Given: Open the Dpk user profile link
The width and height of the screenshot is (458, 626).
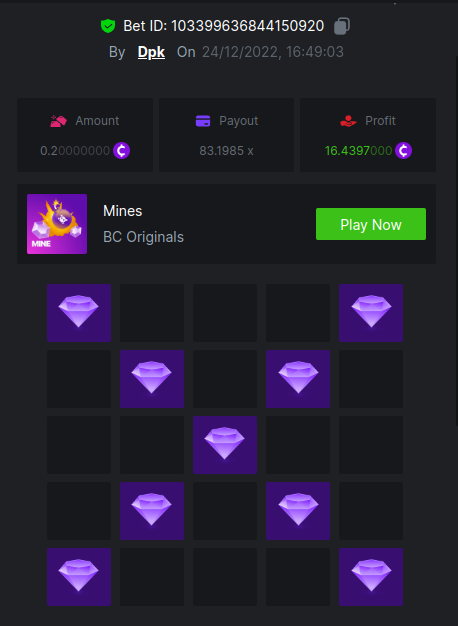Looking at the screenshot, I should click(x=151, y=52).
